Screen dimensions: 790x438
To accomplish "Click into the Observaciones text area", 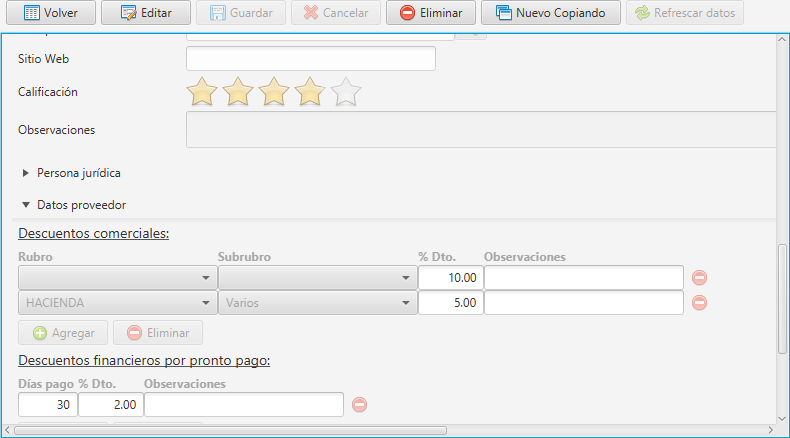I will [x=481, y=130].
